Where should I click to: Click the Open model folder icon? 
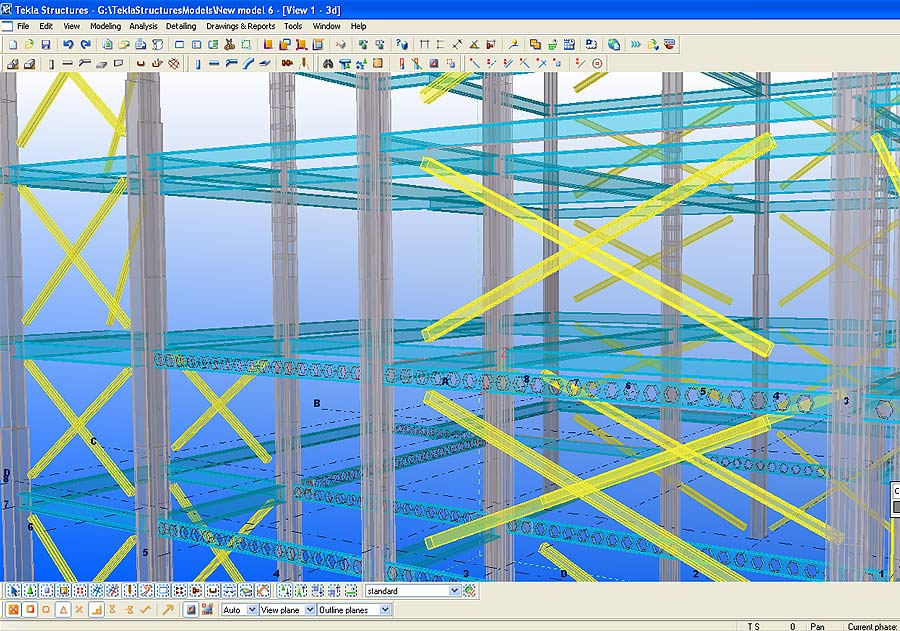(x=29, y=45)
